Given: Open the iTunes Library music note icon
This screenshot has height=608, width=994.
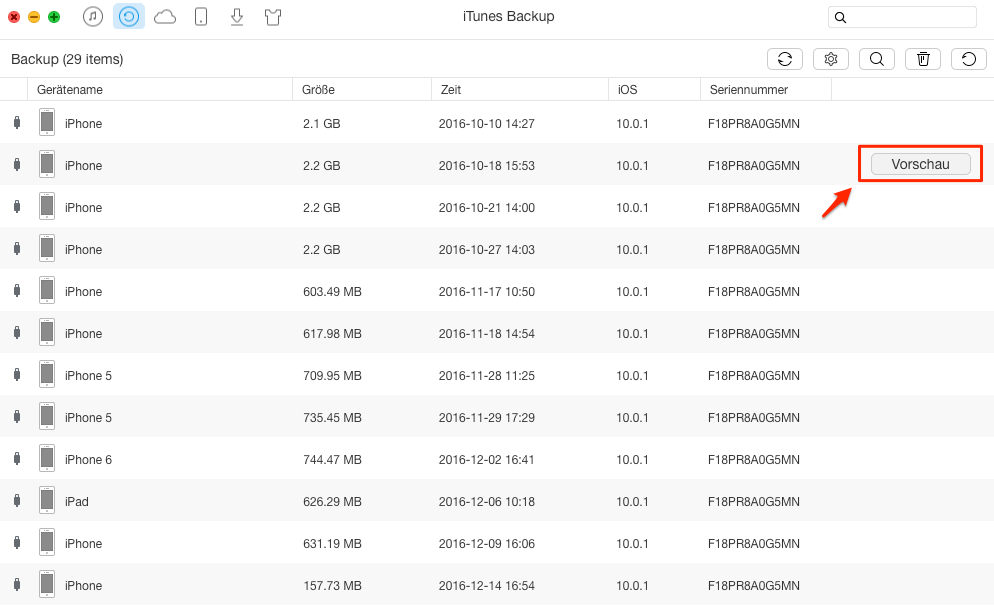Looking at the screenshot, I should (93, 17).
